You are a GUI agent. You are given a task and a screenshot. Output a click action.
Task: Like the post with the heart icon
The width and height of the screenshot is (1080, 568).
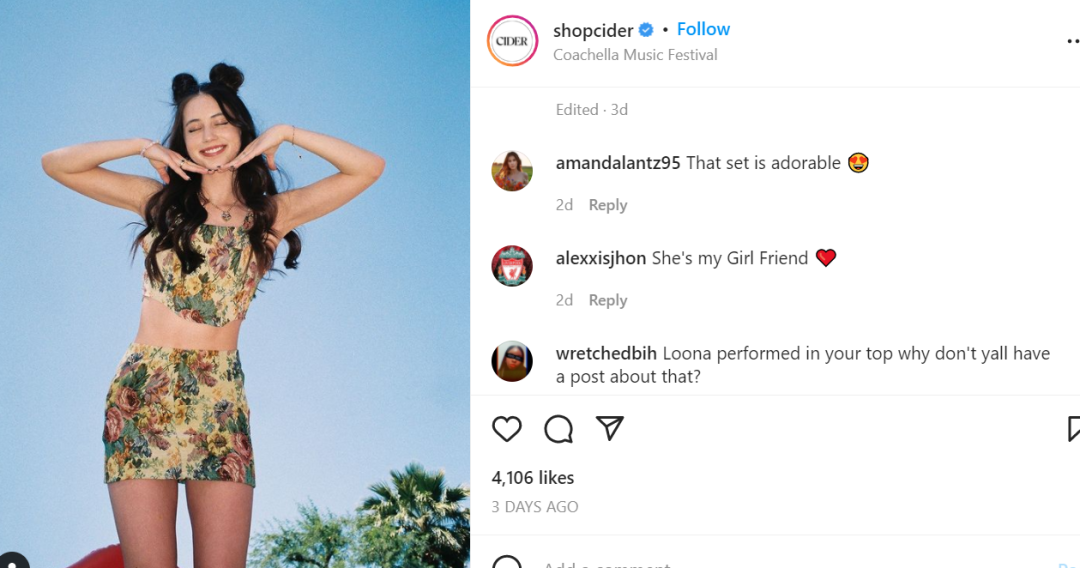pyautogui.click(x=507, y=429)
